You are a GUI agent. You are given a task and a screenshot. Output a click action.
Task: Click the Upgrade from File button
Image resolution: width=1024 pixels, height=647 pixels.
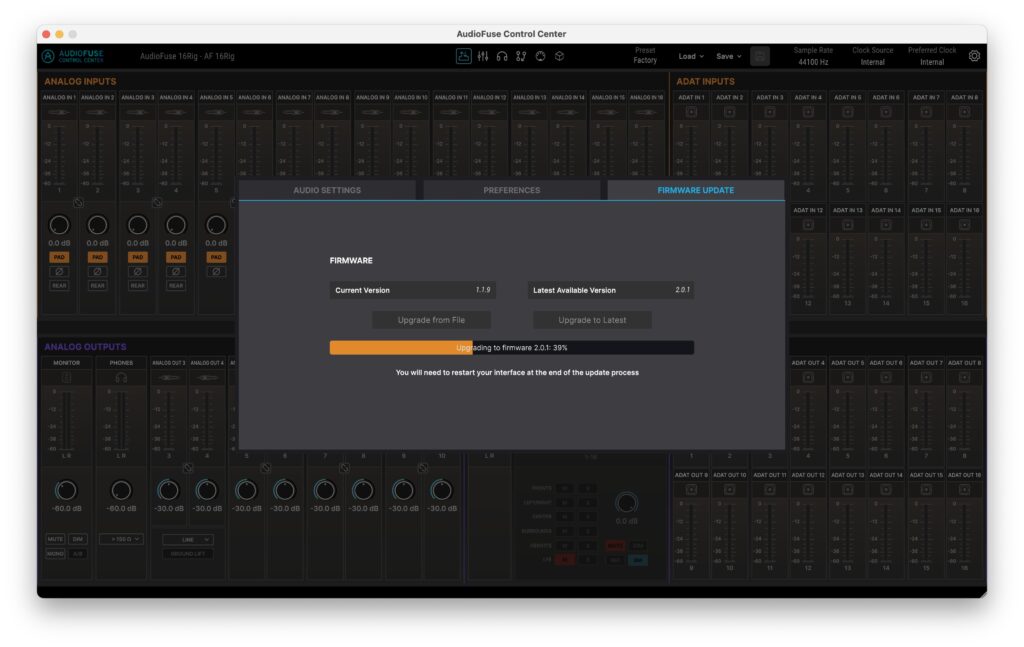point(432,320)
